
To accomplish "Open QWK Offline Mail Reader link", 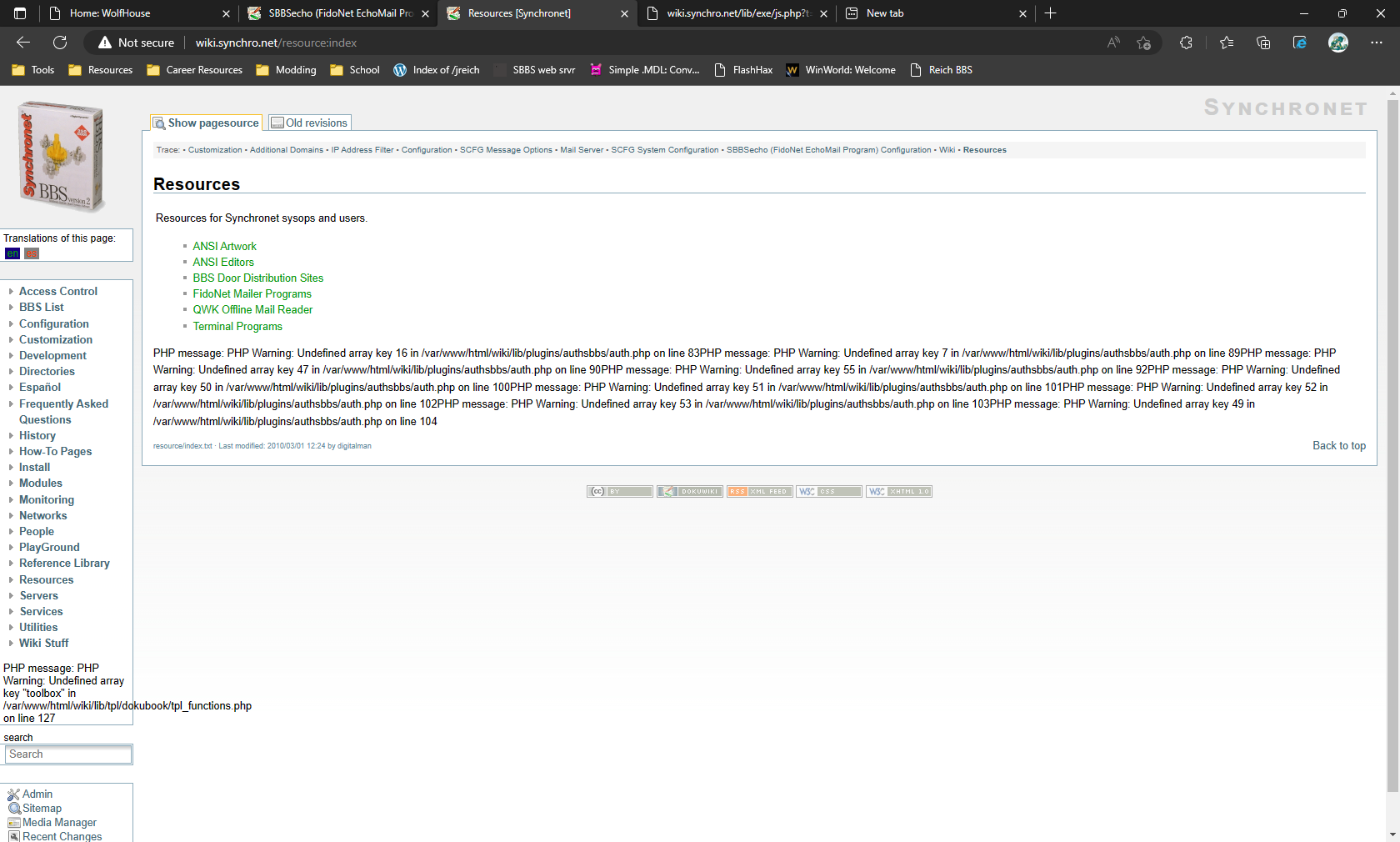I will [252, 309].
